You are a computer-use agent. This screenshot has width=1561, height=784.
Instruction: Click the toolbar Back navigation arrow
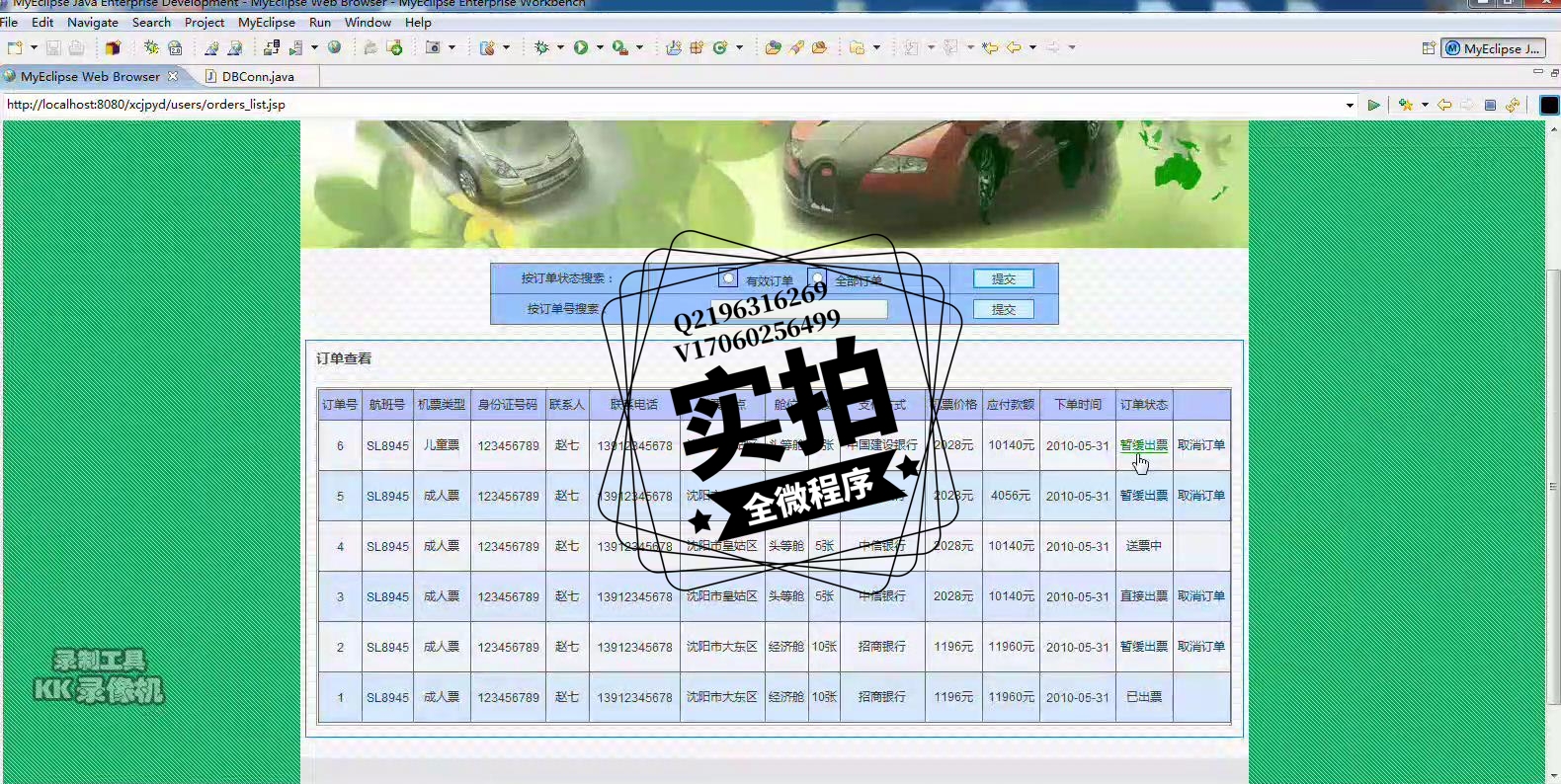coord(1014,47)
